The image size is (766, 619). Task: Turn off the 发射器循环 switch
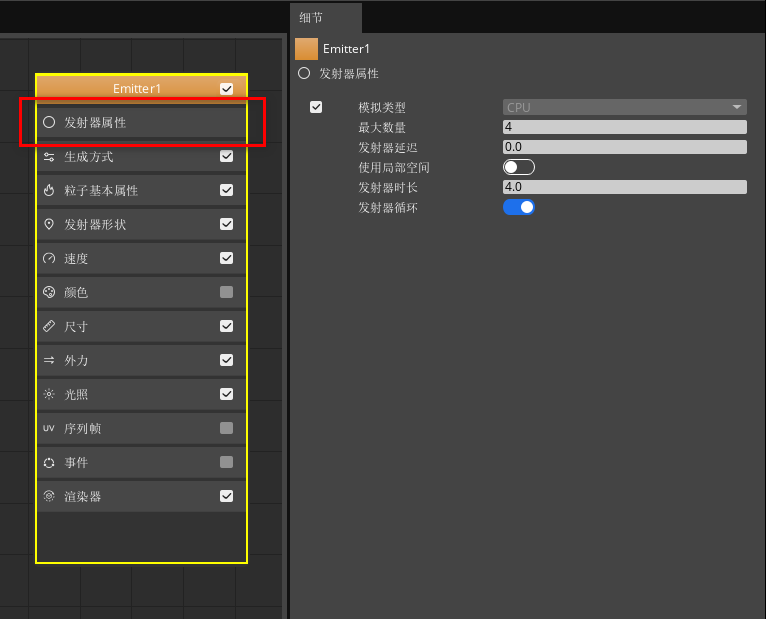tap(519, 207)
